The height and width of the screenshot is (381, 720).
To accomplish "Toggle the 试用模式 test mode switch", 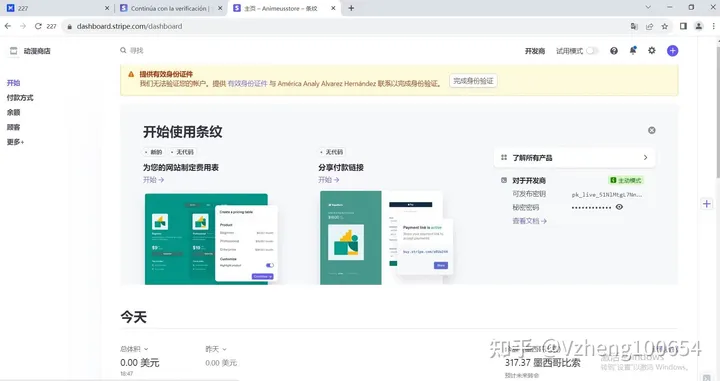I will click(591, 51).
